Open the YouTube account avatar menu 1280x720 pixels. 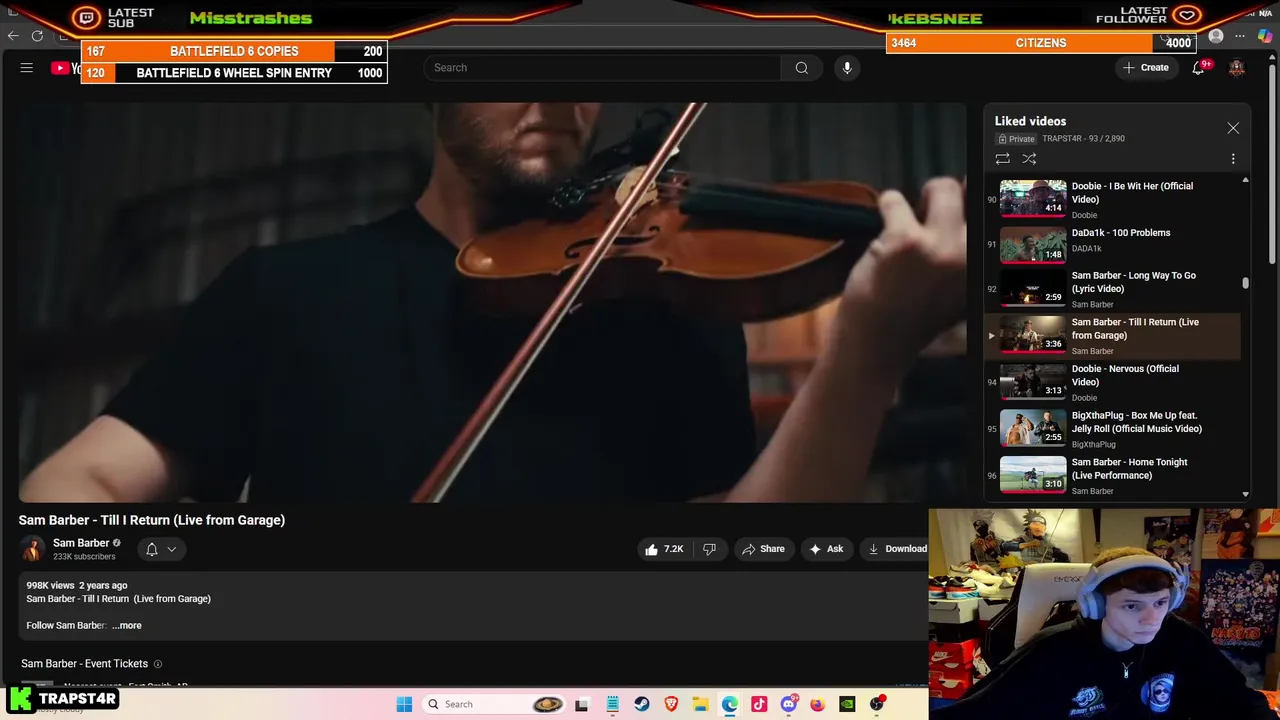pos(1237,68)
